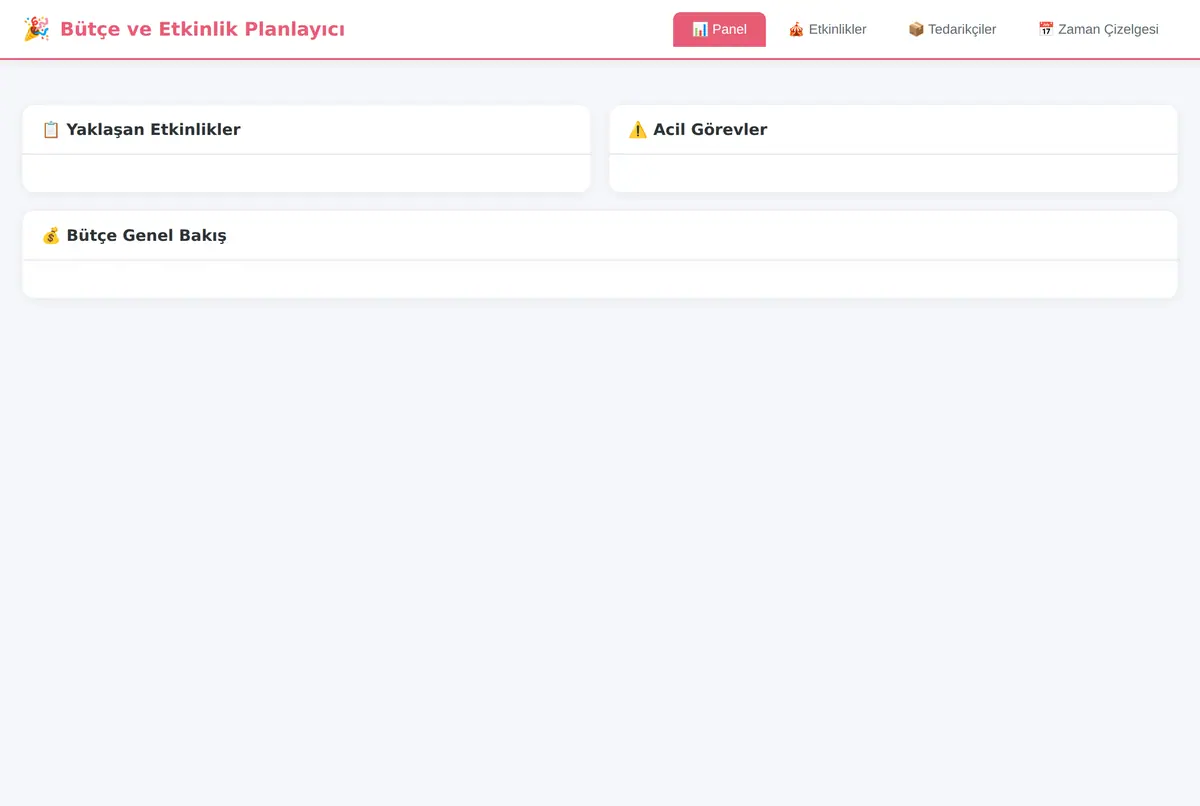Click the Acil Görevler heading
Image resolution: width=1200 pixels, height=806 pixels.
pos(710,129)
